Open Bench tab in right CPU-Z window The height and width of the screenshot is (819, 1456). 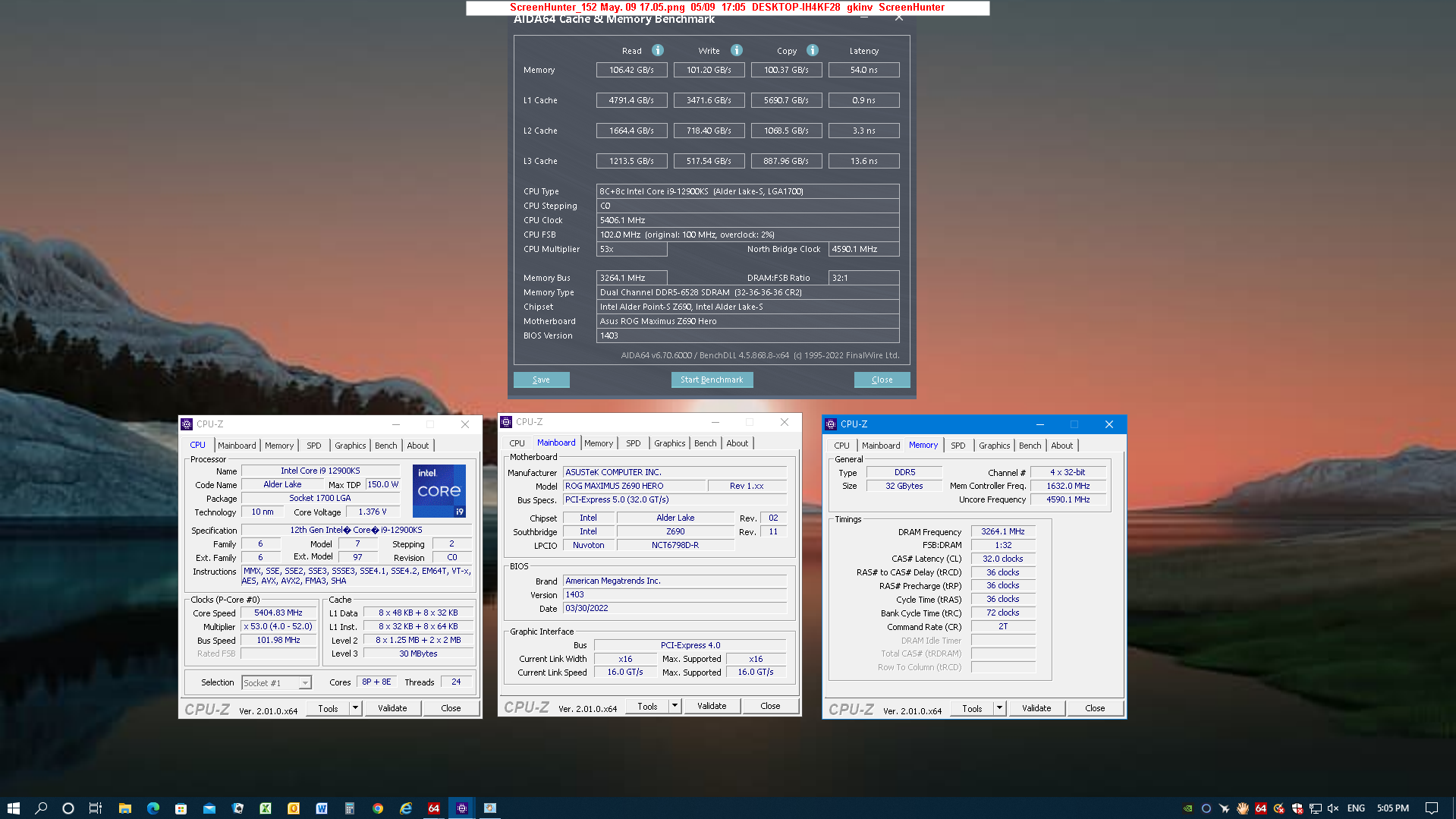click(1030, 446)
